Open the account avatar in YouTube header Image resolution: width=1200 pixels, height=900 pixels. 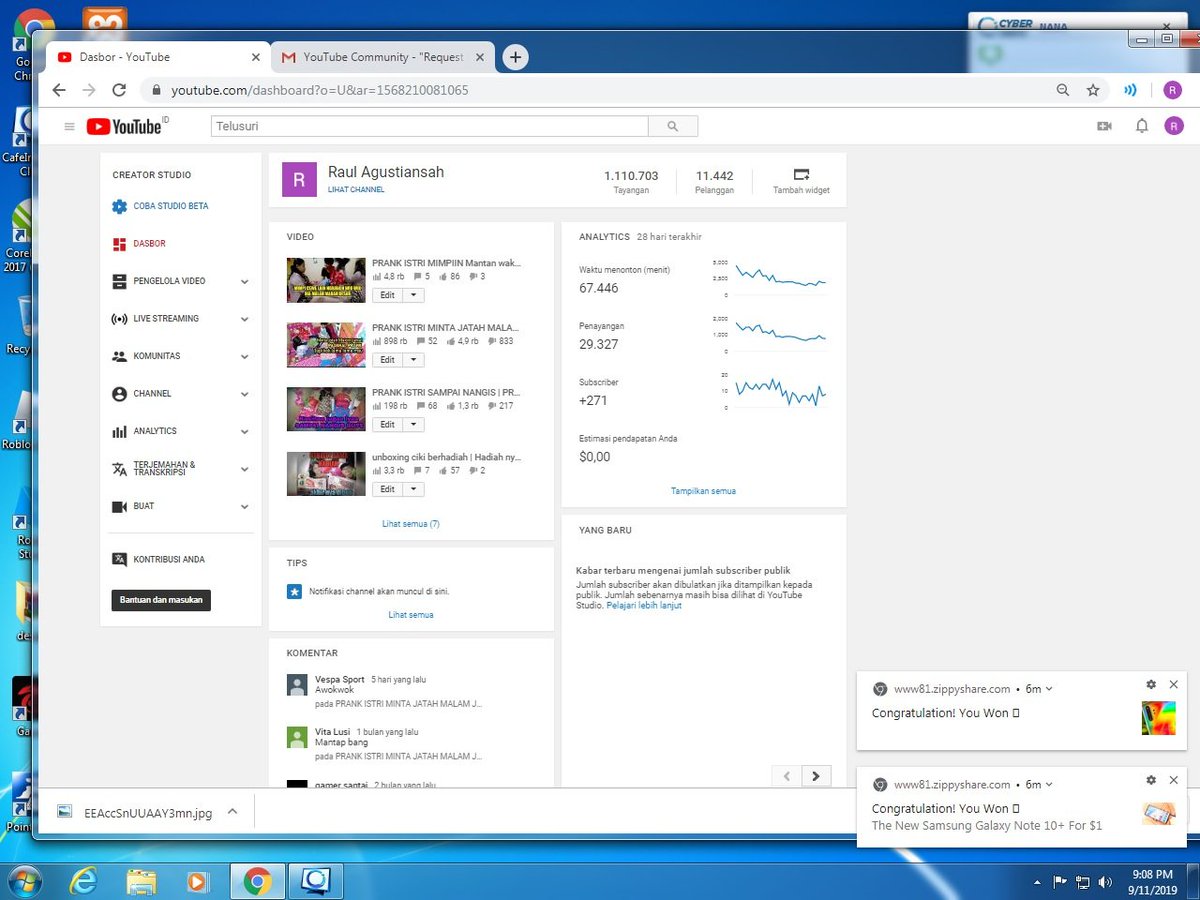[1174, 126]
